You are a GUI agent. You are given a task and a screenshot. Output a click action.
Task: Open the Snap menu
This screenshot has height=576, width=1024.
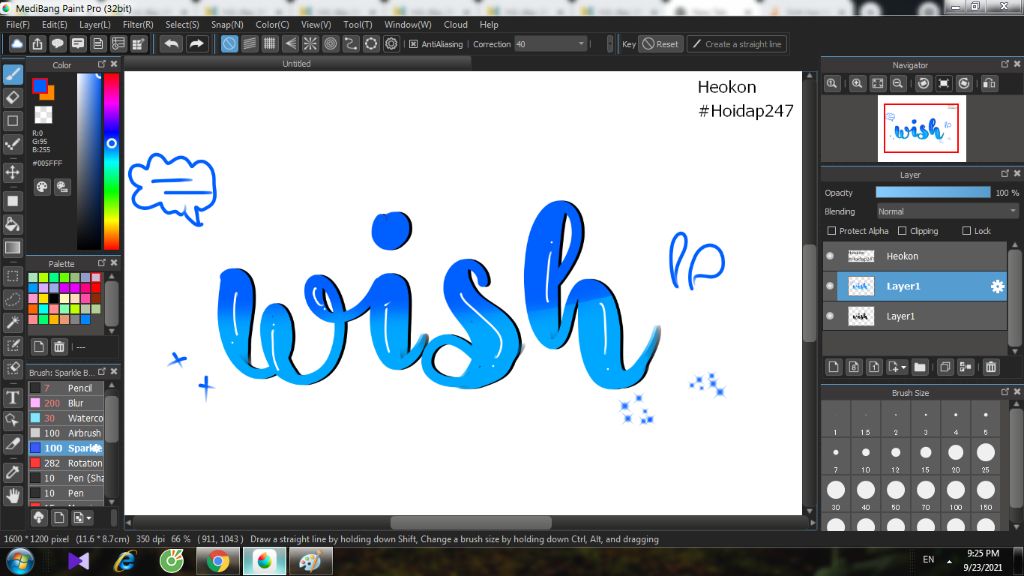coord(227,24)
